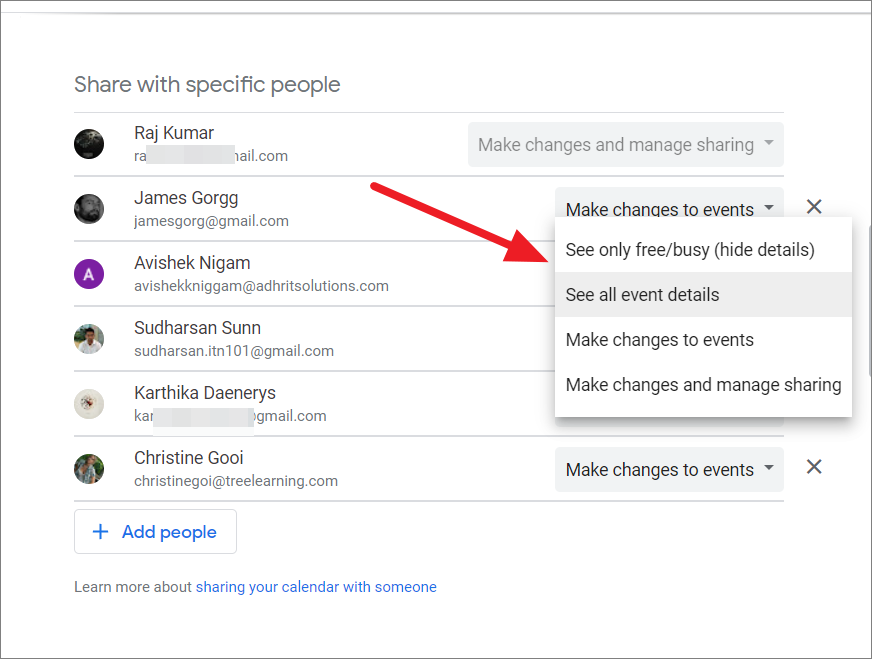Screen dimensions: 872x659
Task: Click the page's vertical scrollbar
Action: coord(868,300)
